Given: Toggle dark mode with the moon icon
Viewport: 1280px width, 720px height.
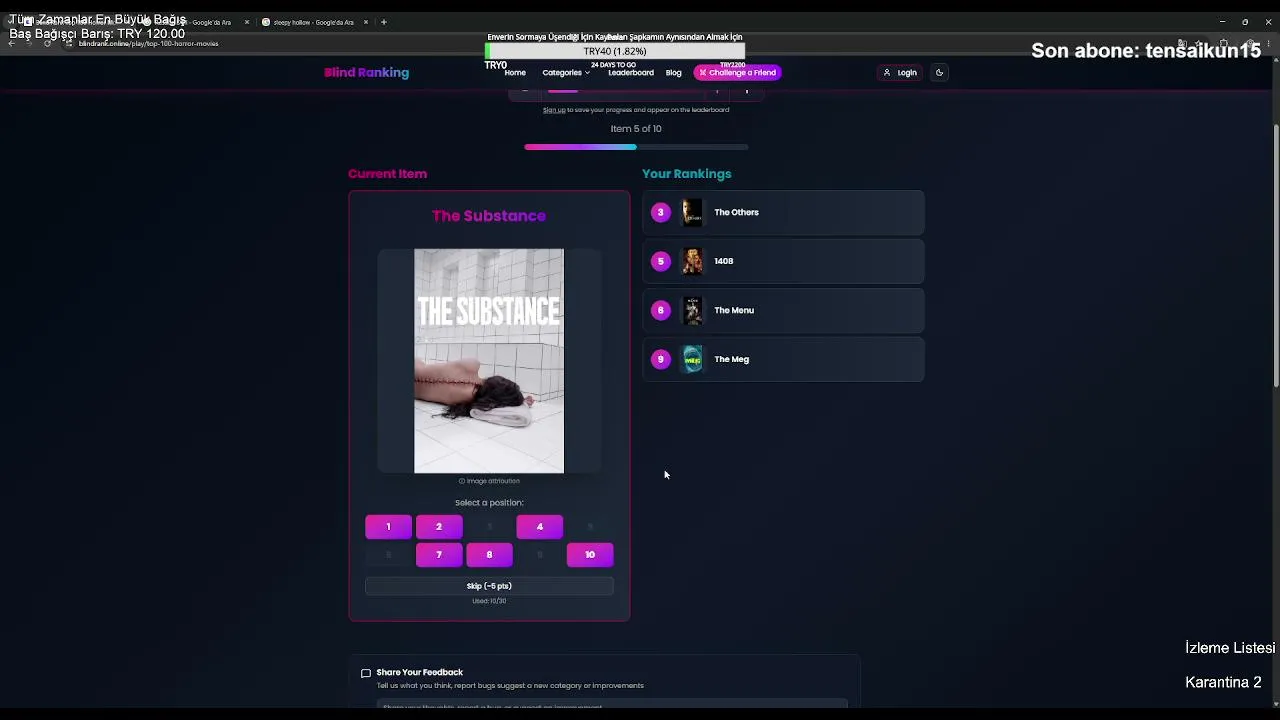Looking at the screenshot, I should pyautogui.click(x=939, y=72).
